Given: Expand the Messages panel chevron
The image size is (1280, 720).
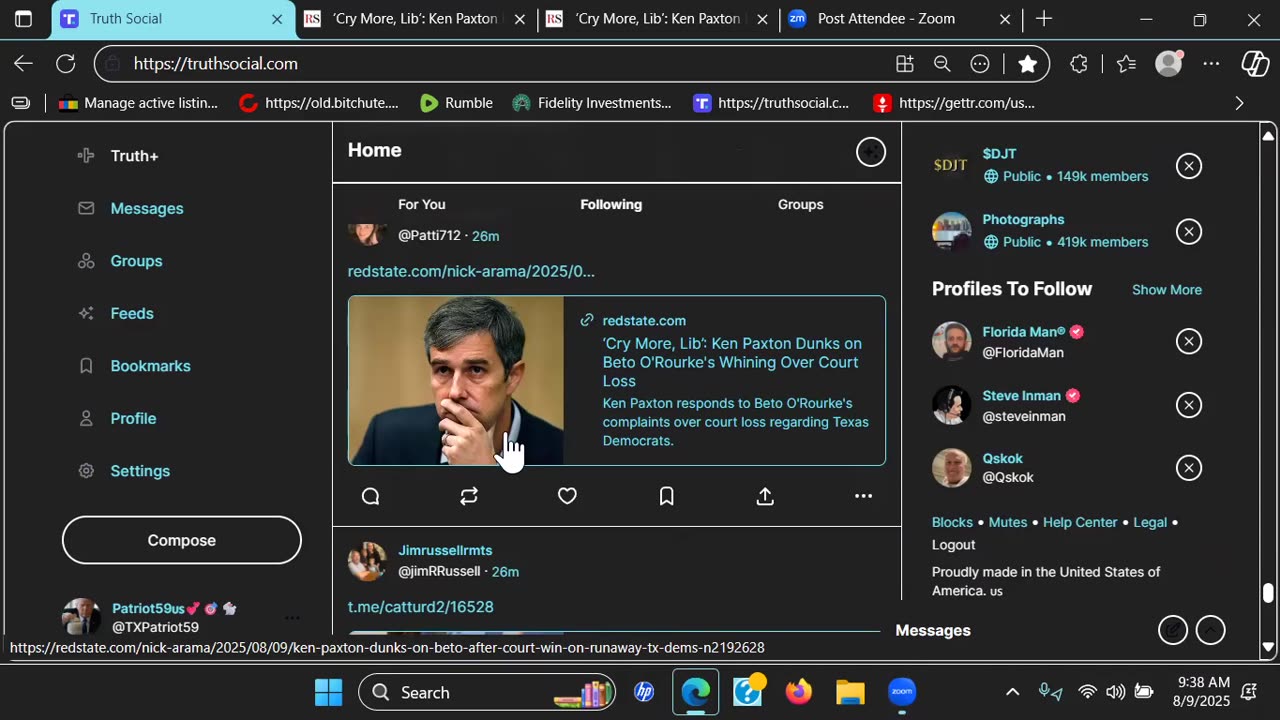Looking at the screenshot, I should pos(1210,630).
